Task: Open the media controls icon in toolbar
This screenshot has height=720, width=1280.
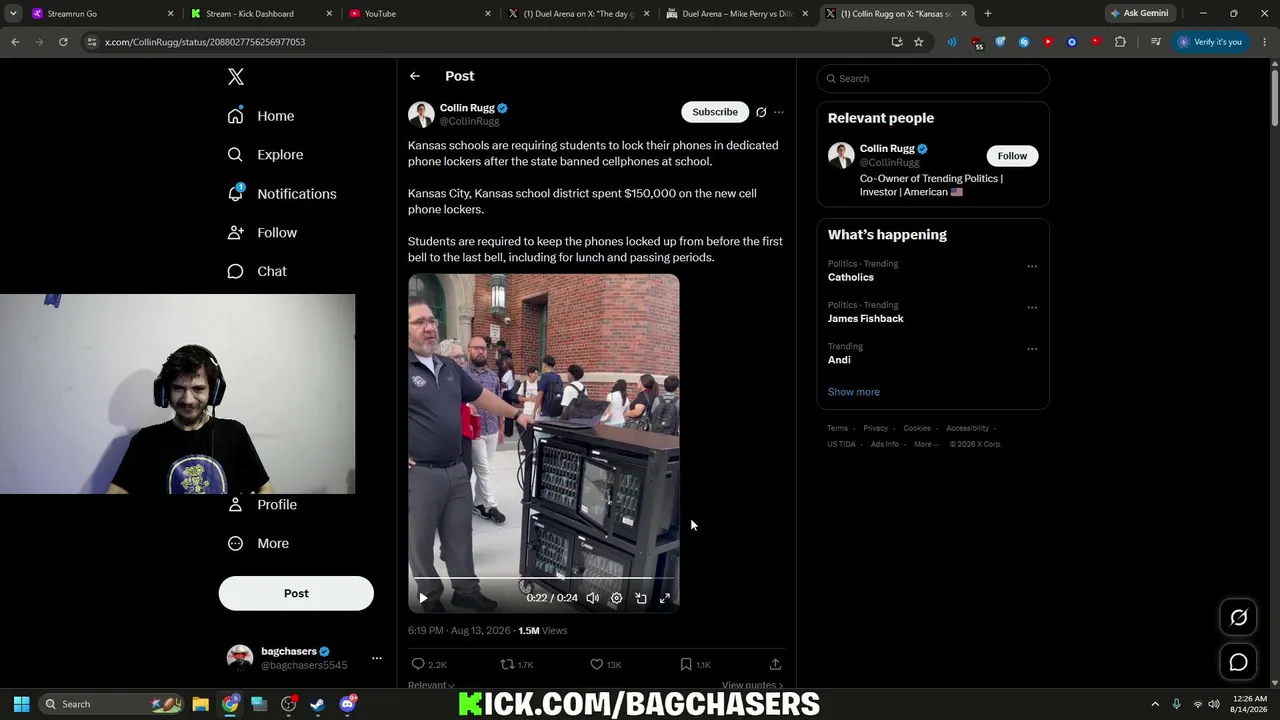Action: (x=1156, y=42)
